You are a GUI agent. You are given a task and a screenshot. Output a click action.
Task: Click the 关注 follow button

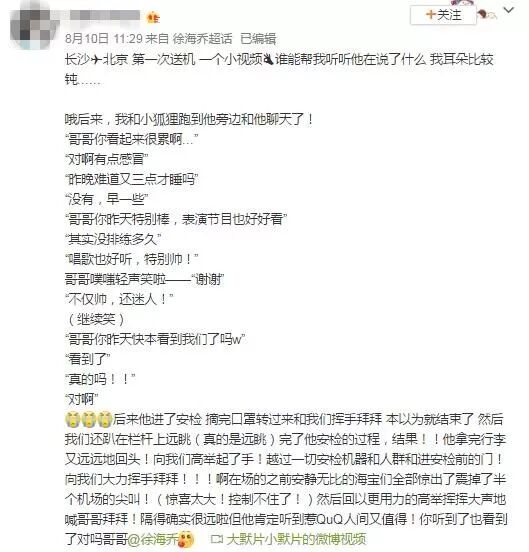pyautogui.click(x=443, y=15)
